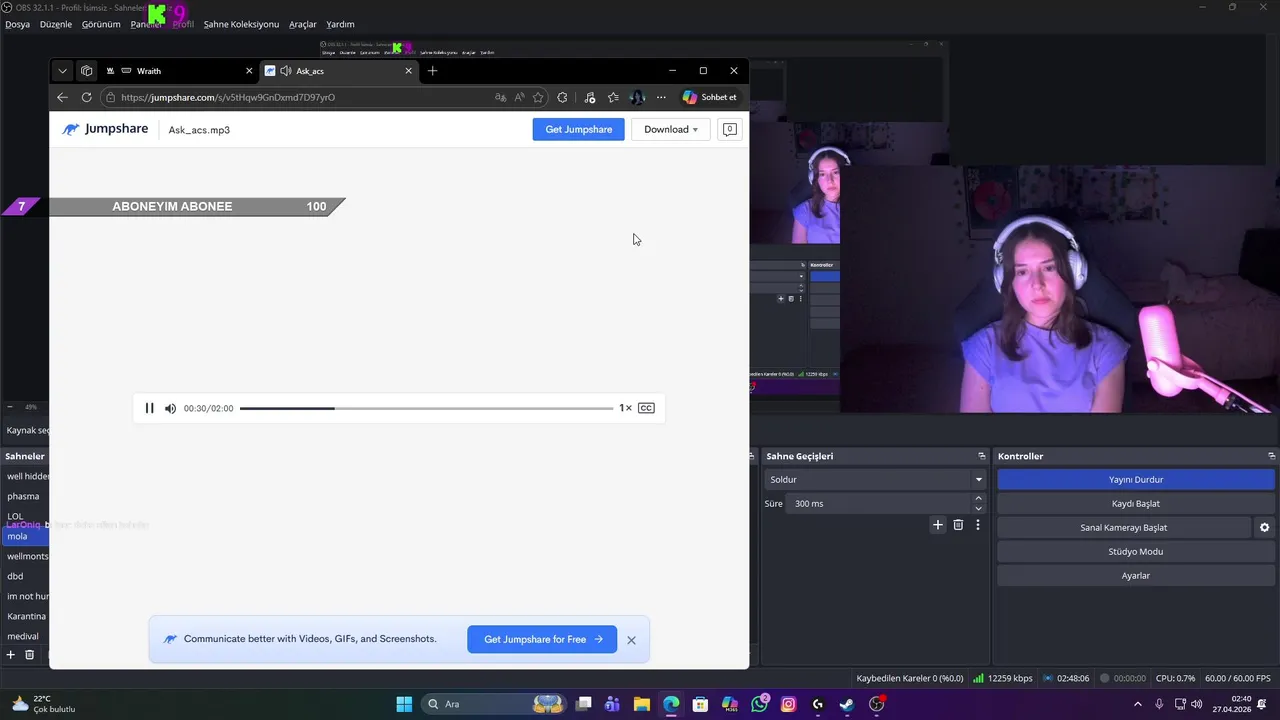Go back in the browser

tap(62, 97)
